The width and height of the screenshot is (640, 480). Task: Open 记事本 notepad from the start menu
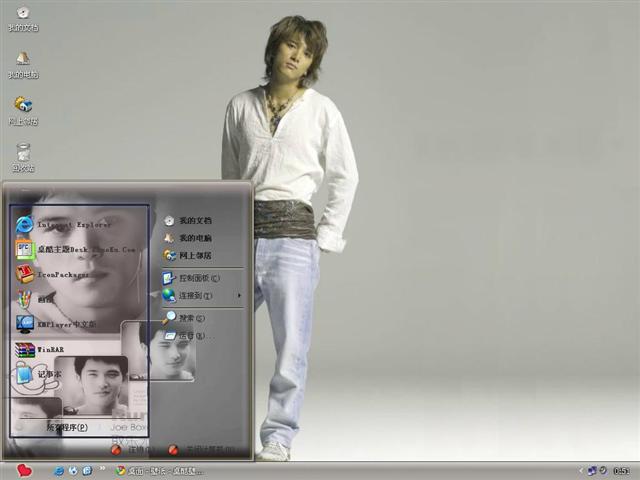click(38, 374)
